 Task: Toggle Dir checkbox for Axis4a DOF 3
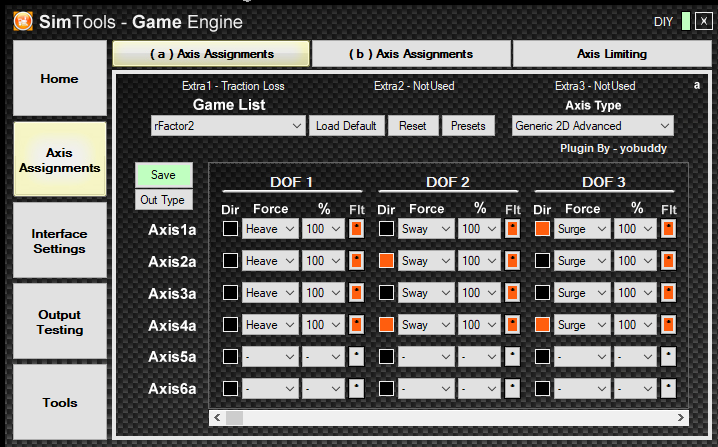[x=542, y=325]
